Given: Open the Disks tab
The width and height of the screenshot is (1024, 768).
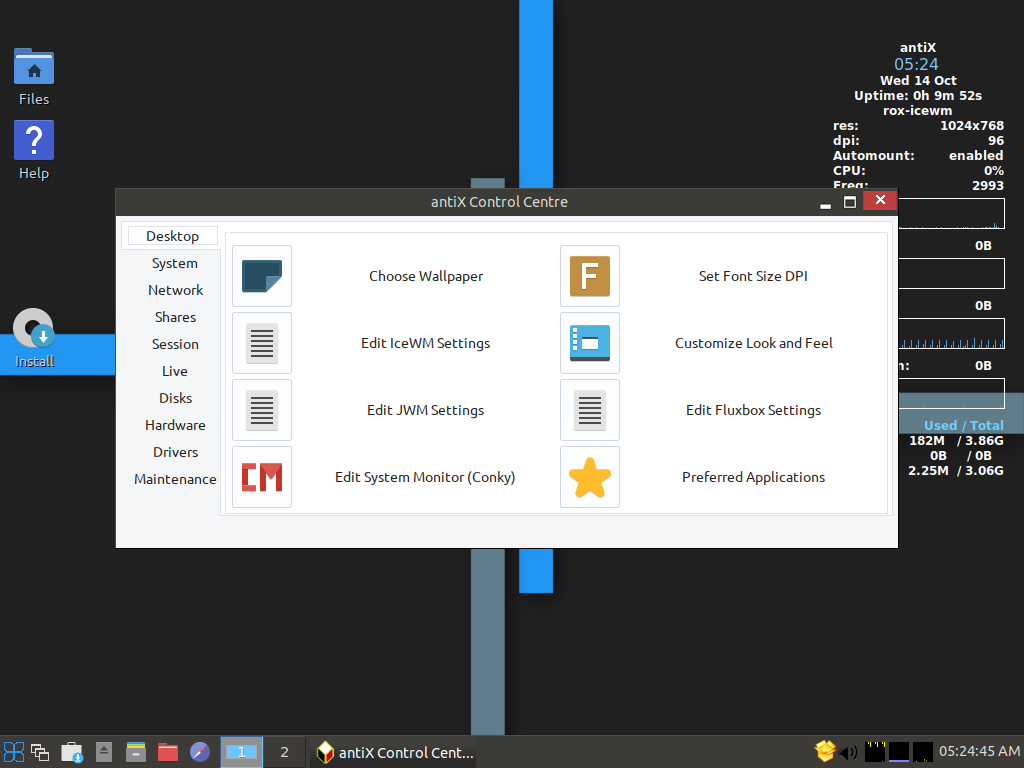Looking at the screenshot, I should click(x=175, y=398).
